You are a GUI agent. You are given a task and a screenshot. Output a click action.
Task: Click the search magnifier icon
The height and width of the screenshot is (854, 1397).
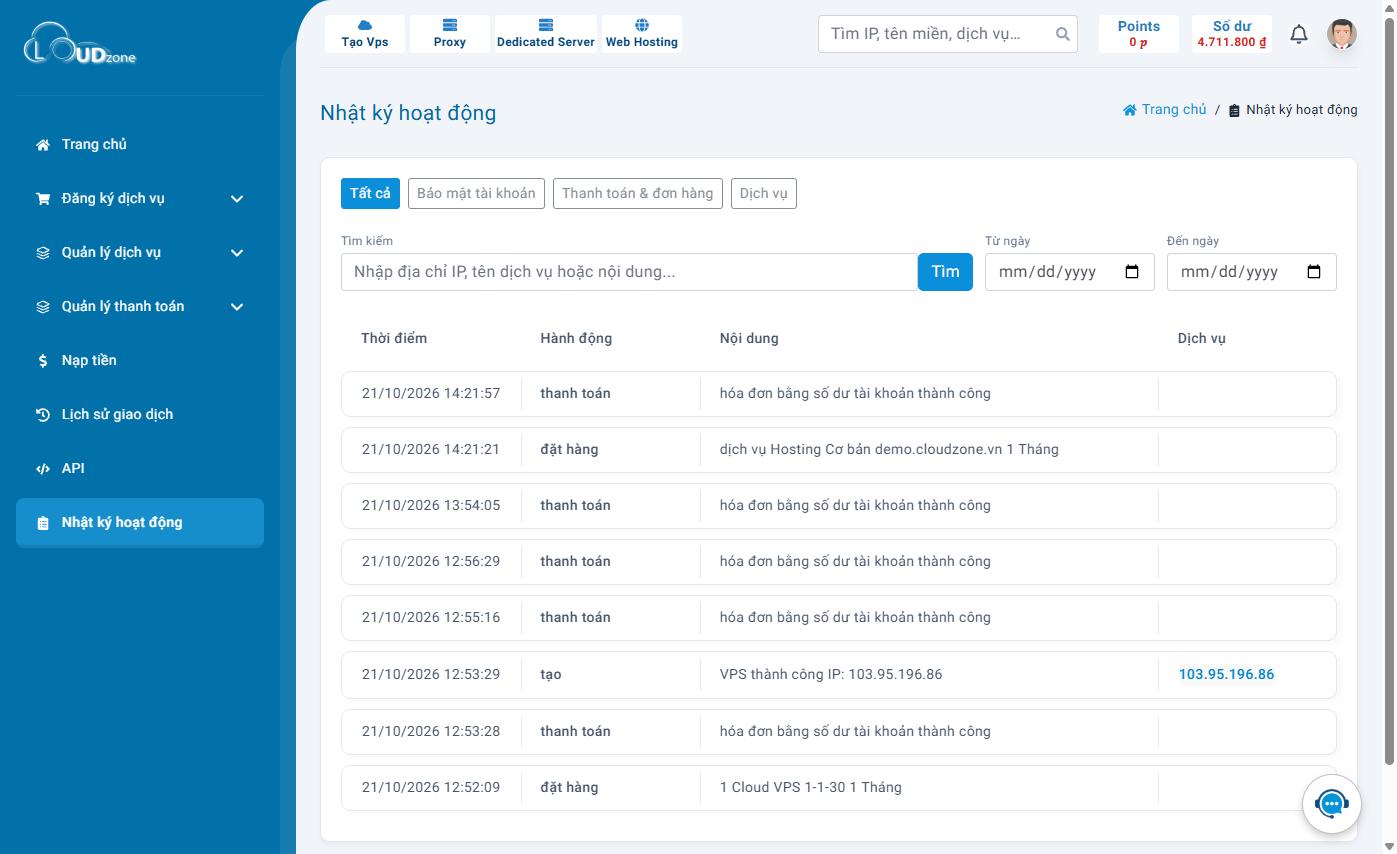(x=1062, y=34)
